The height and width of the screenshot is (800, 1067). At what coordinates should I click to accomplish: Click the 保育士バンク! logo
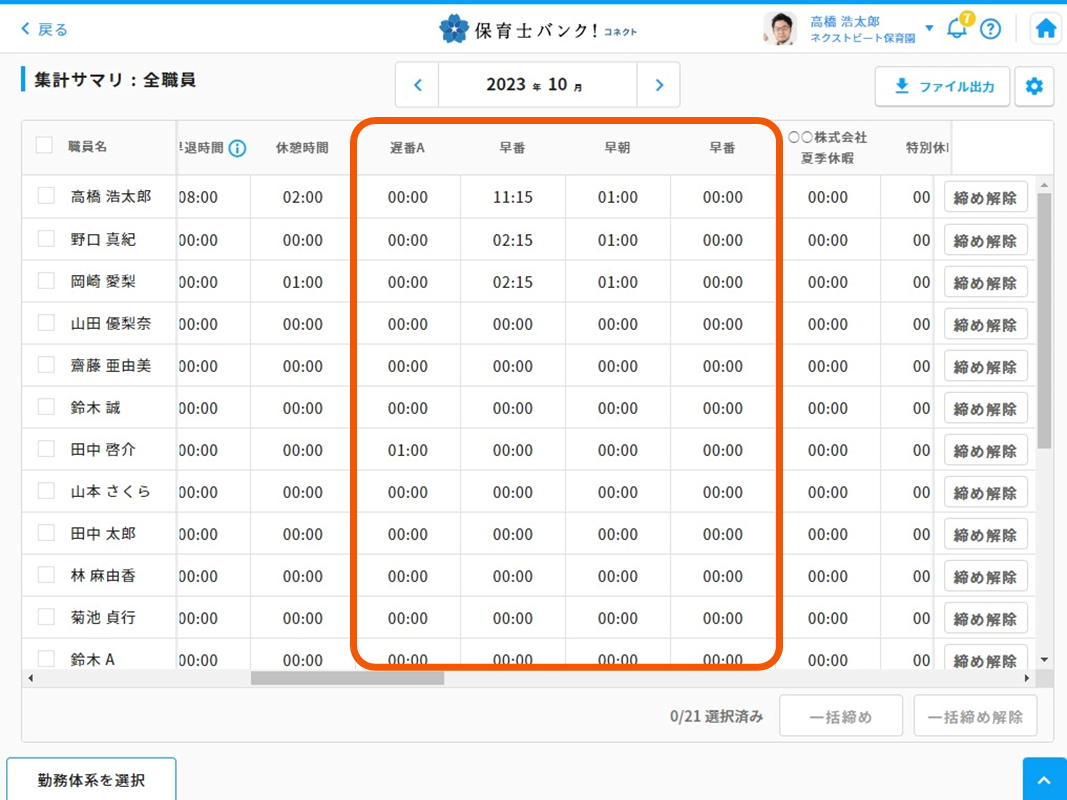tap(538, 29)
